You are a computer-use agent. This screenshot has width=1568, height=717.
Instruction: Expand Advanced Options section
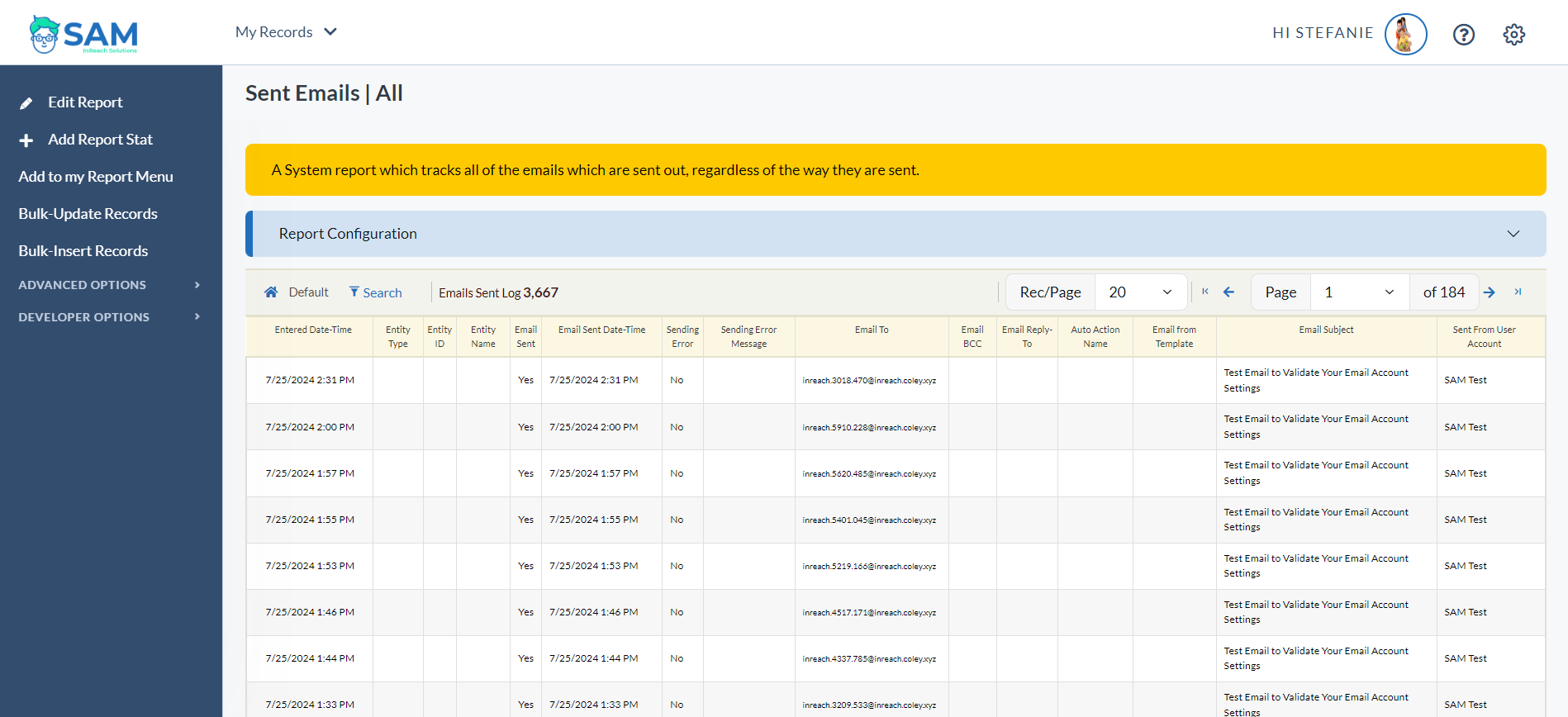point(111,285)
